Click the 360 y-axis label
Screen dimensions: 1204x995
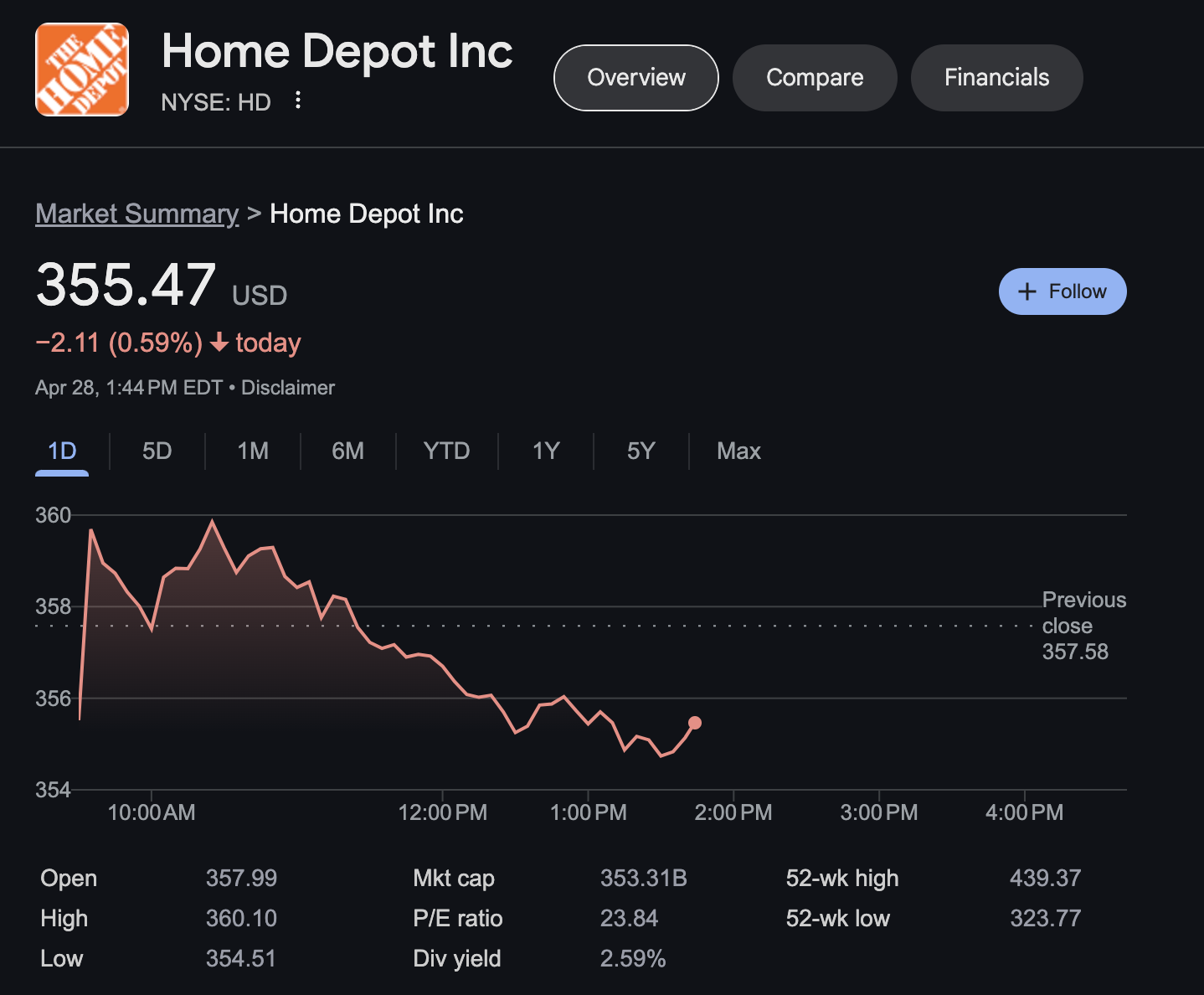[53, 515]
